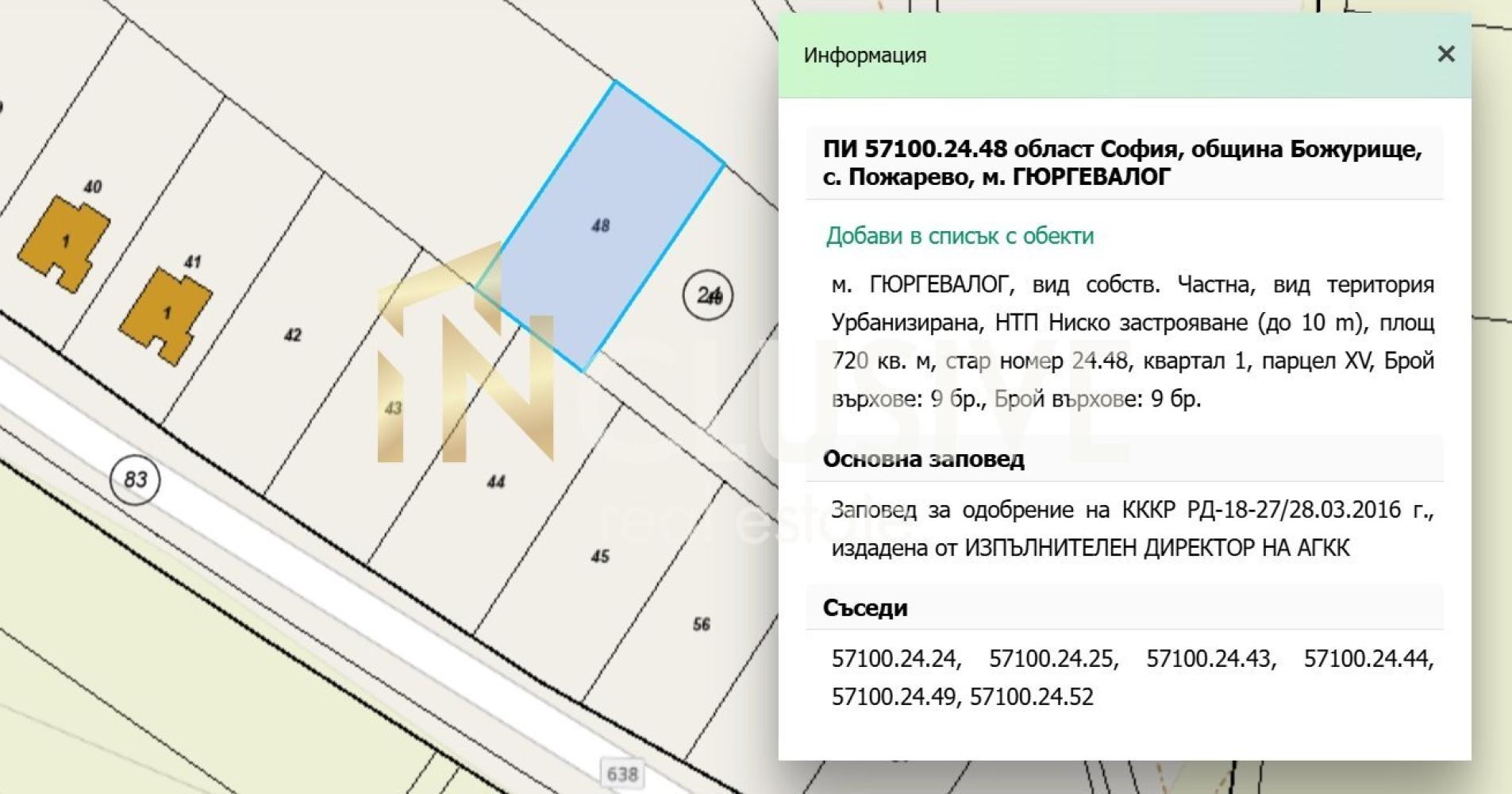Click the circled 83 road marker

135,480
